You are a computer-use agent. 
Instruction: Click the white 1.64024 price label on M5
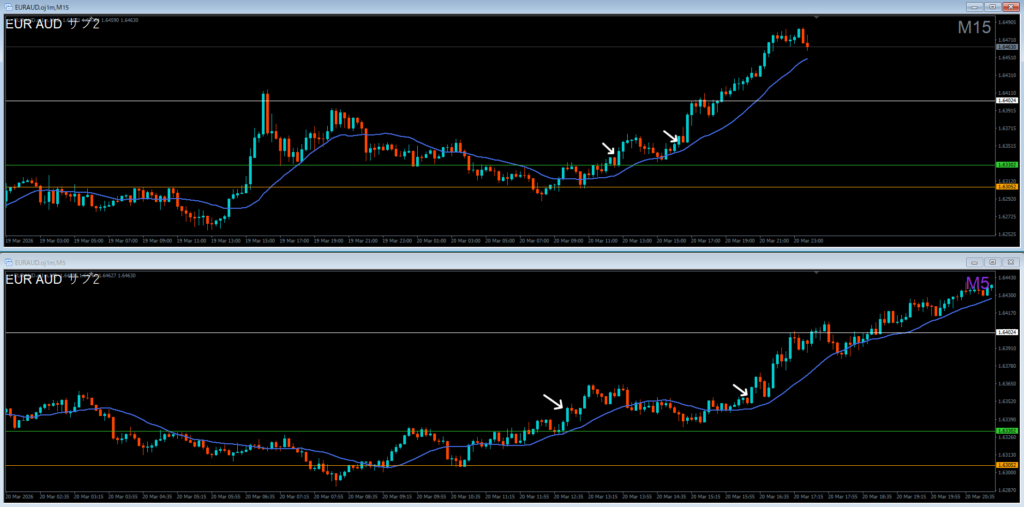pyautogui.click(x=1007, y=332)
